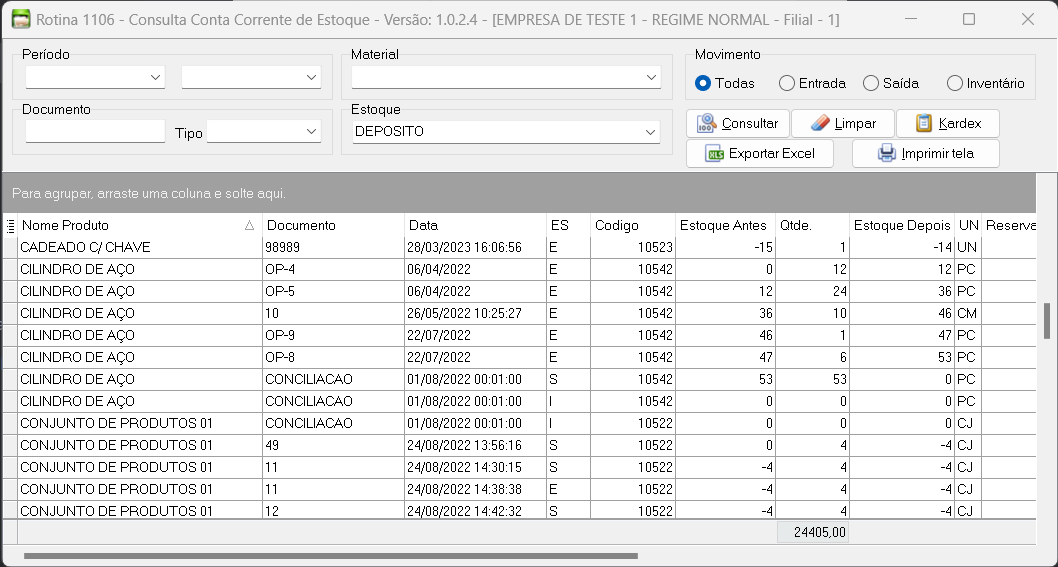
Task: Sort by Nome Produto column header
Action: point(140,225)
